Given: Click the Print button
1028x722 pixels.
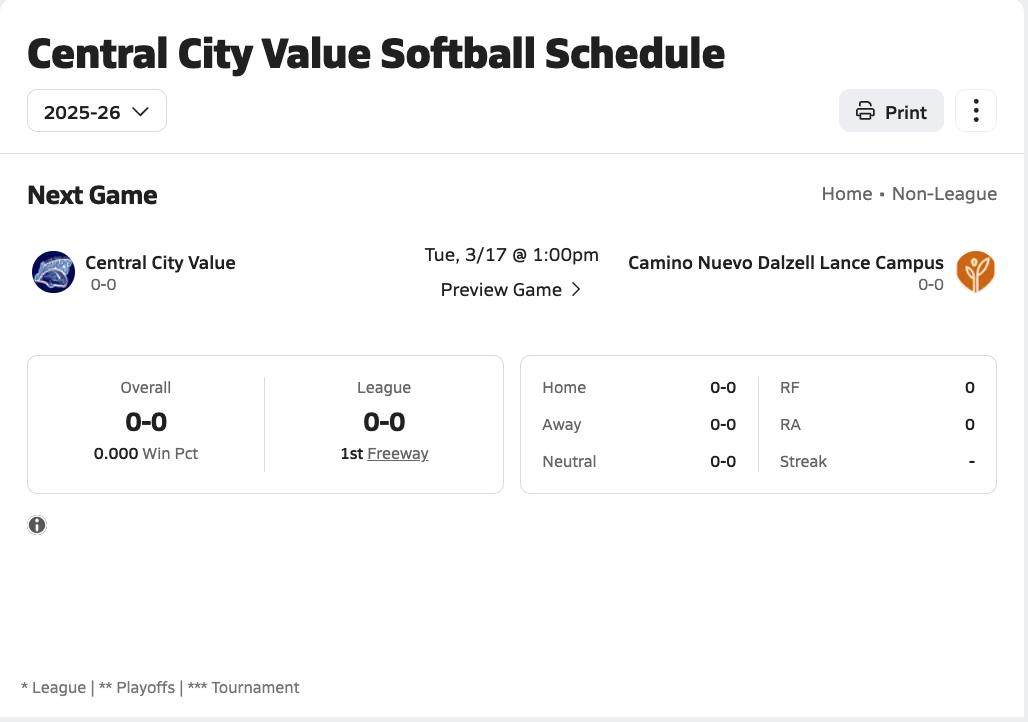Looking at the screenshot, I should (x=890, y=111).
